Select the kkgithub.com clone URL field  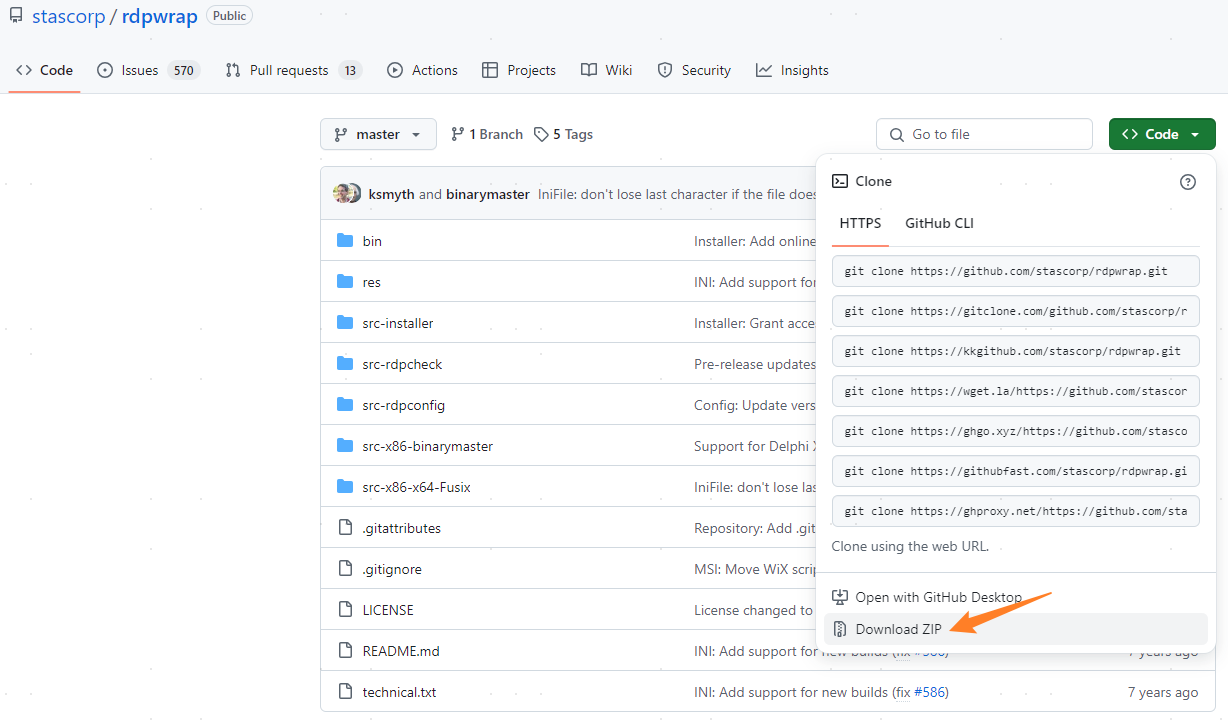(x=1015, y=351)
